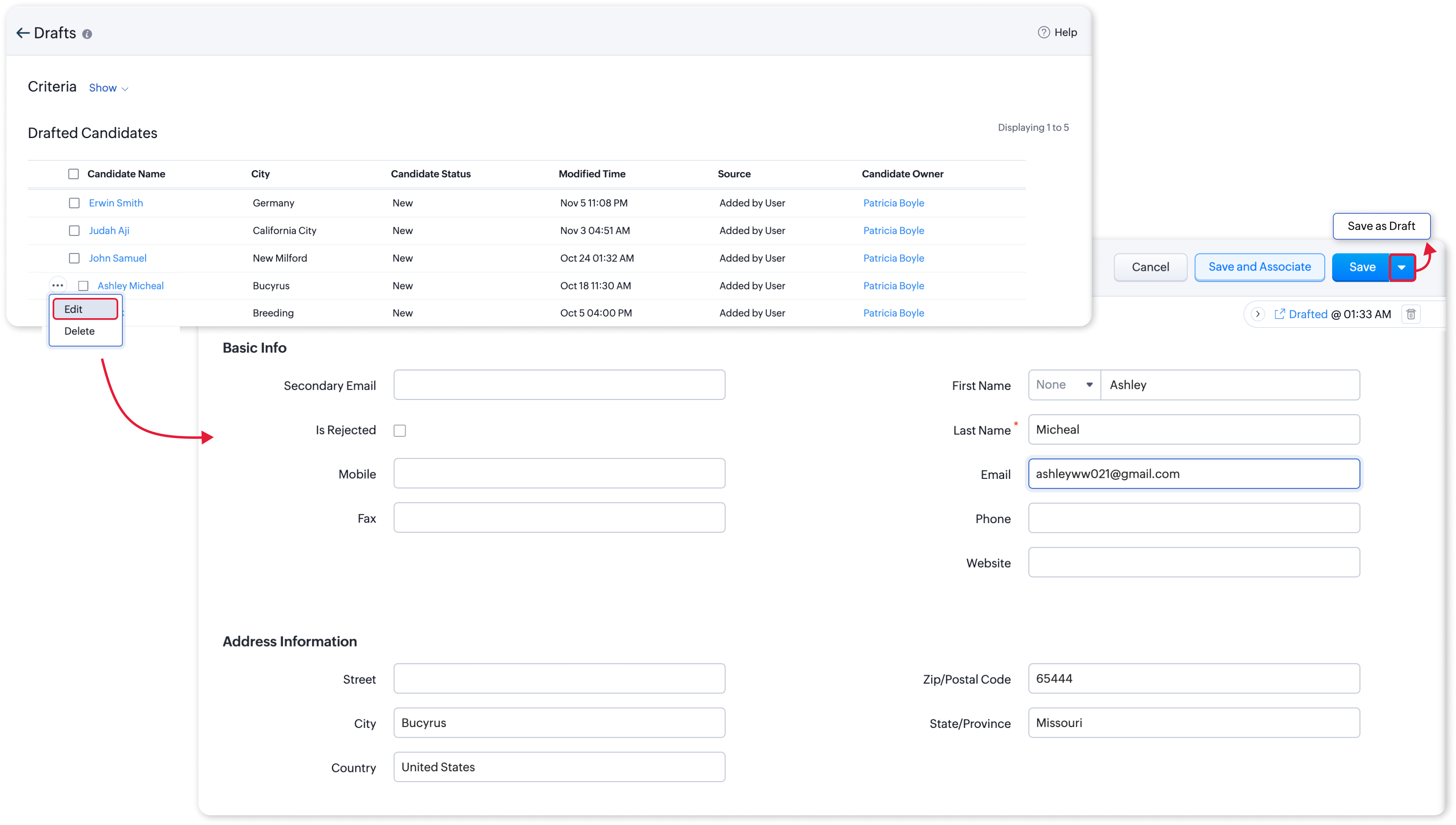Image resolution: width=1456 pixels, height=825 pixels.
Task: Open Help via question mark icon
Action: [1043, 32]
